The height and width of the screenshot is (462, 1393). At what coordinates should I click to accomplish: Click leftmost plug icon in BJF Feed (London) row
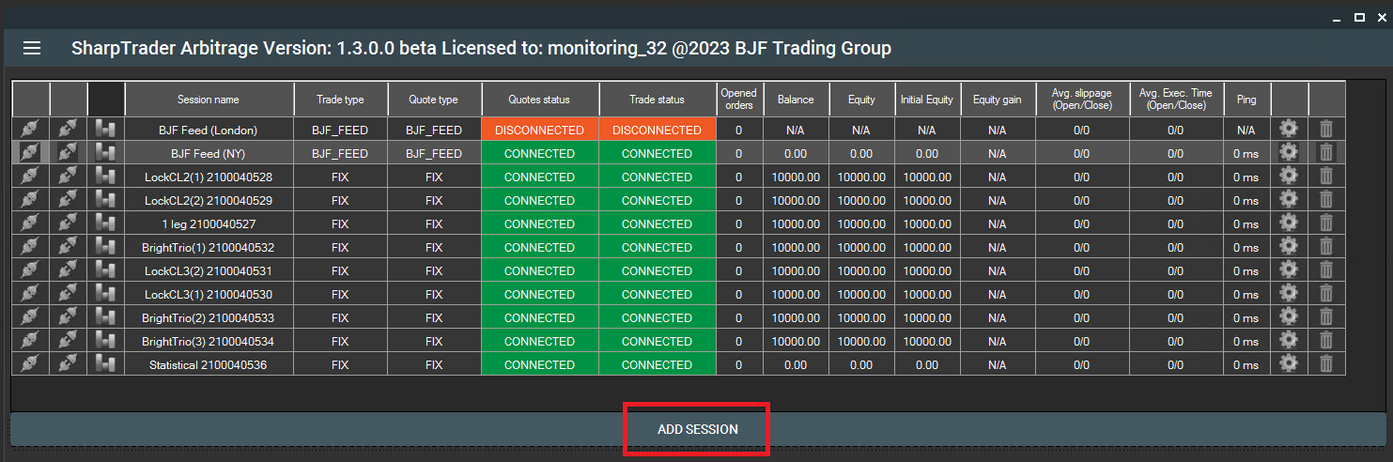[30, 130]
